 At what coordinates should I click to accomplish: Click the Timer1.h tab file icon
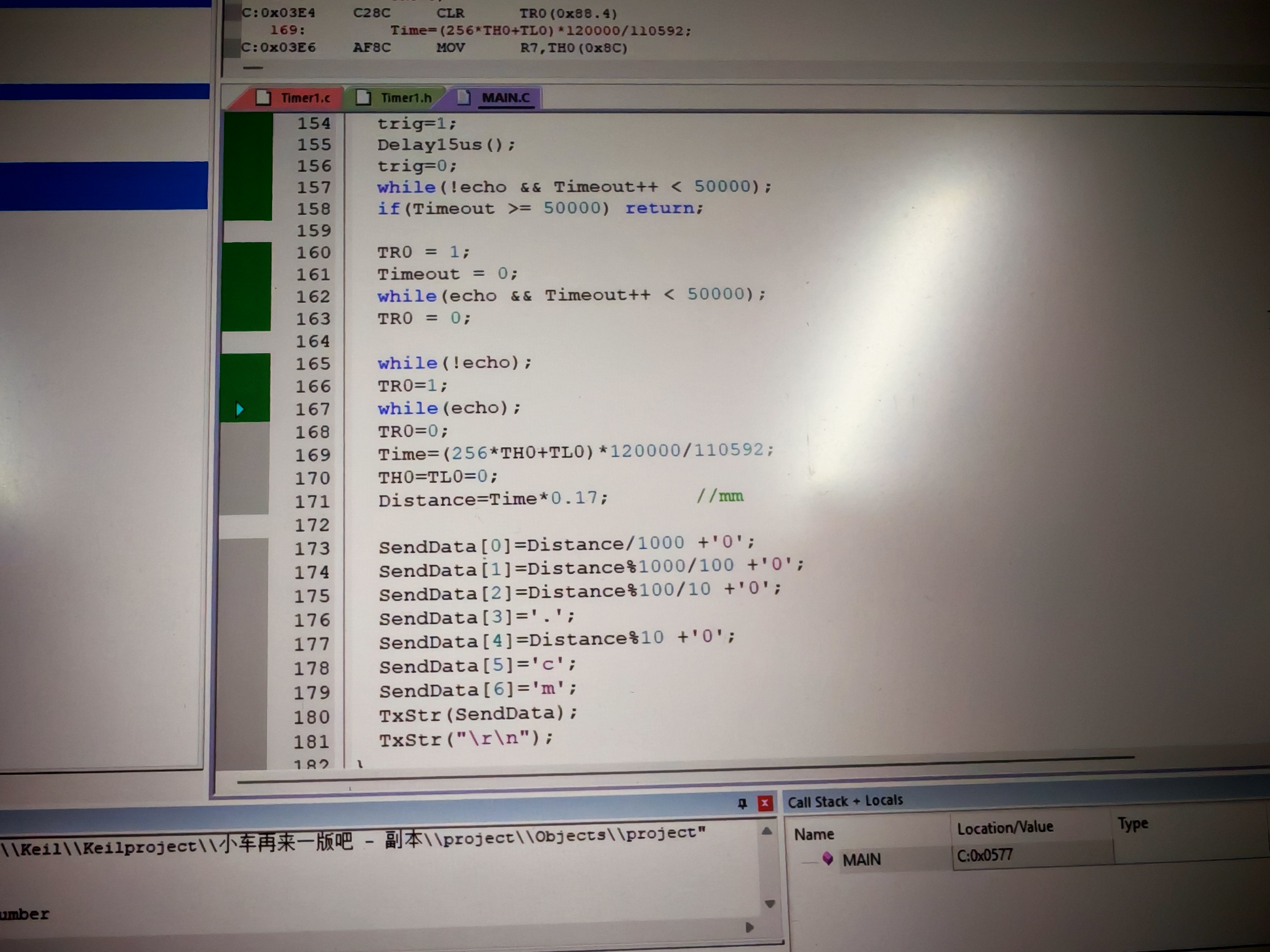(x=364, y=97)
